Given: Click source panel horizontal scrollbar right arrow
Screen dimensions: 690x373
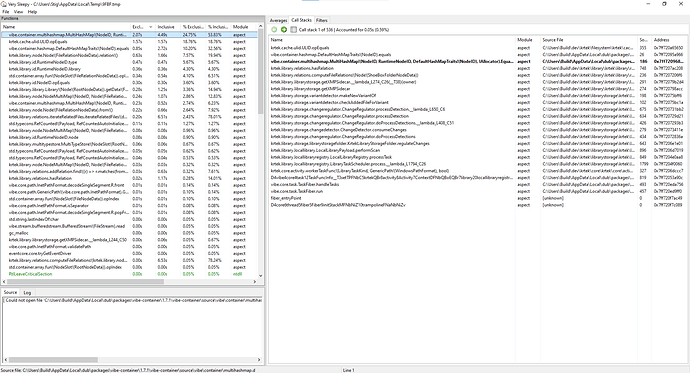Looking at the screenshot, I should 259,360.
